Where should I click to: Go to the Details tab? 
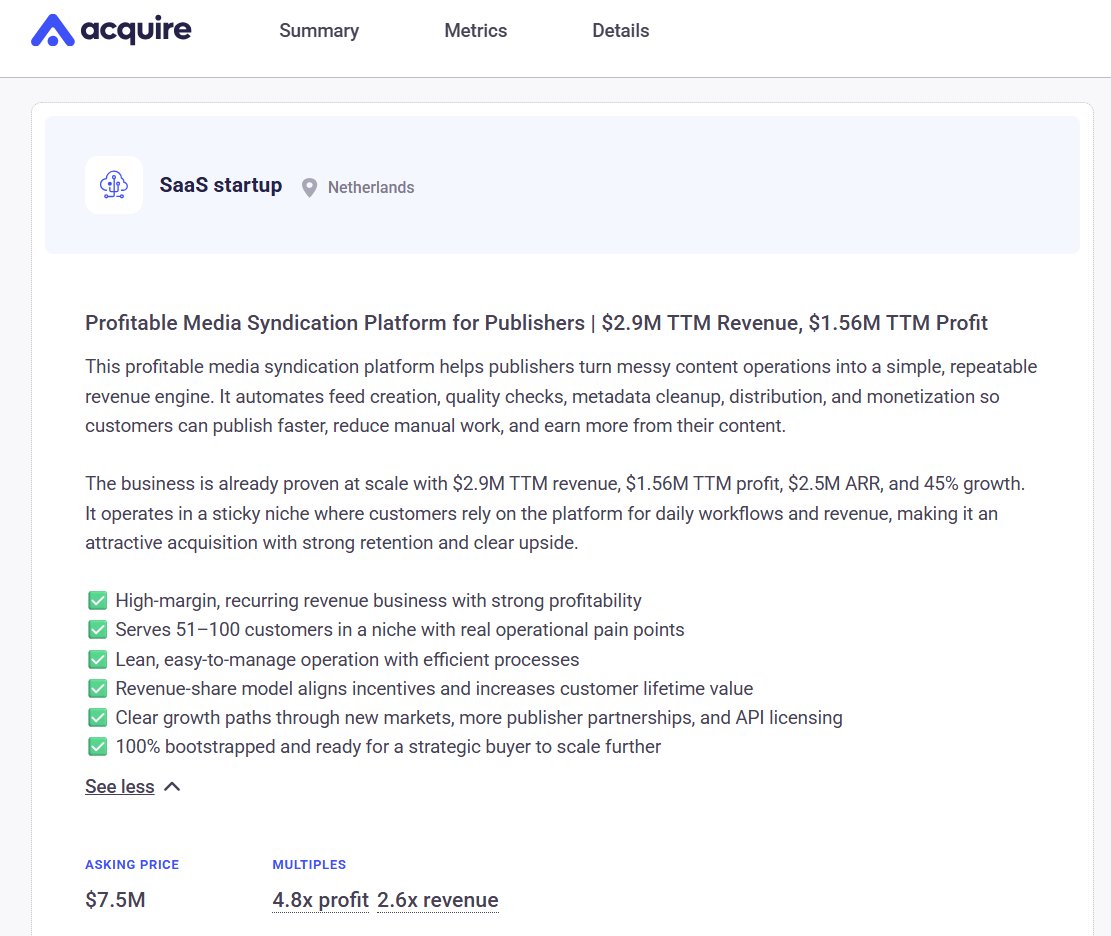[x=621, y=30]
